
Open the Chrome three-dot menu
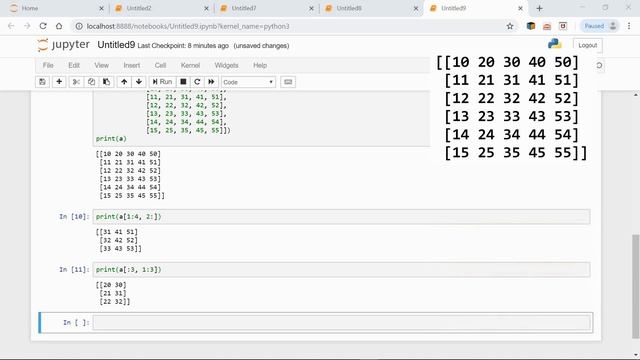coord(629,26)
